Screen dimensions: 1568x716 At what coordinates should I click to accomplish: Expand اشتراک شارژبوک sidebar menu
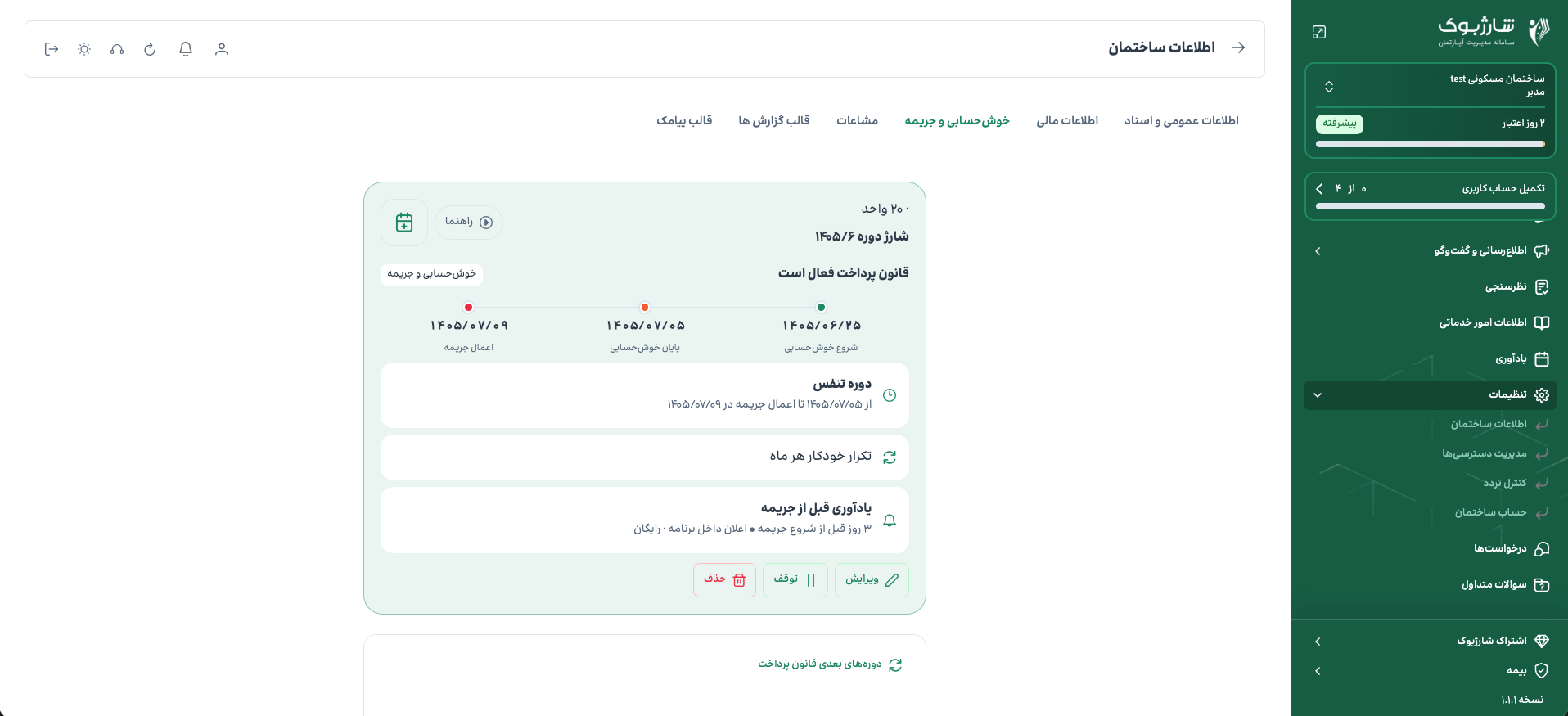pyautogui.click(x=1430, y=641)
